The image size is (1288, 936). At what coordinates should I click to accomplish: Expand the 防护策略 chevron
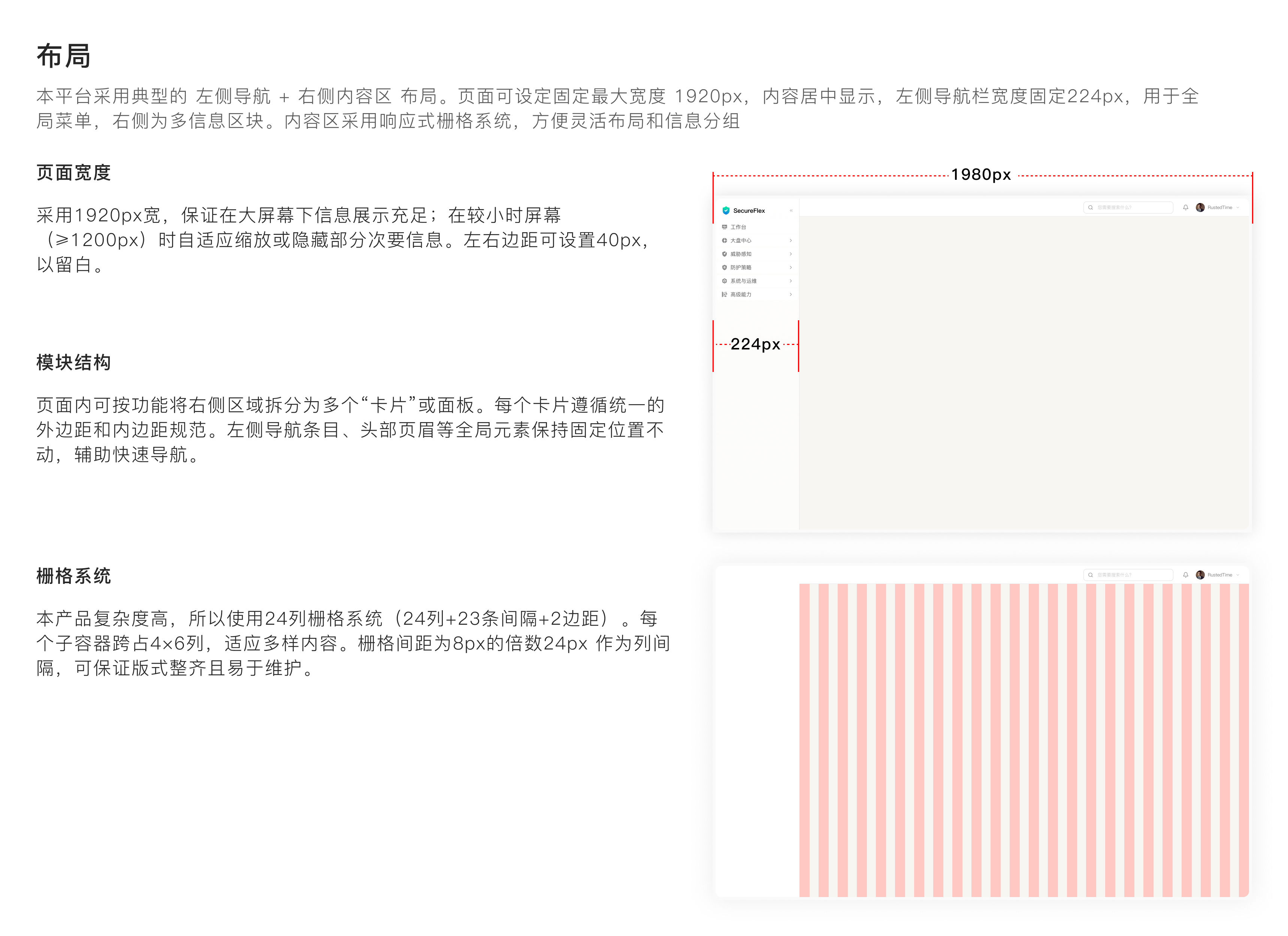790,267
